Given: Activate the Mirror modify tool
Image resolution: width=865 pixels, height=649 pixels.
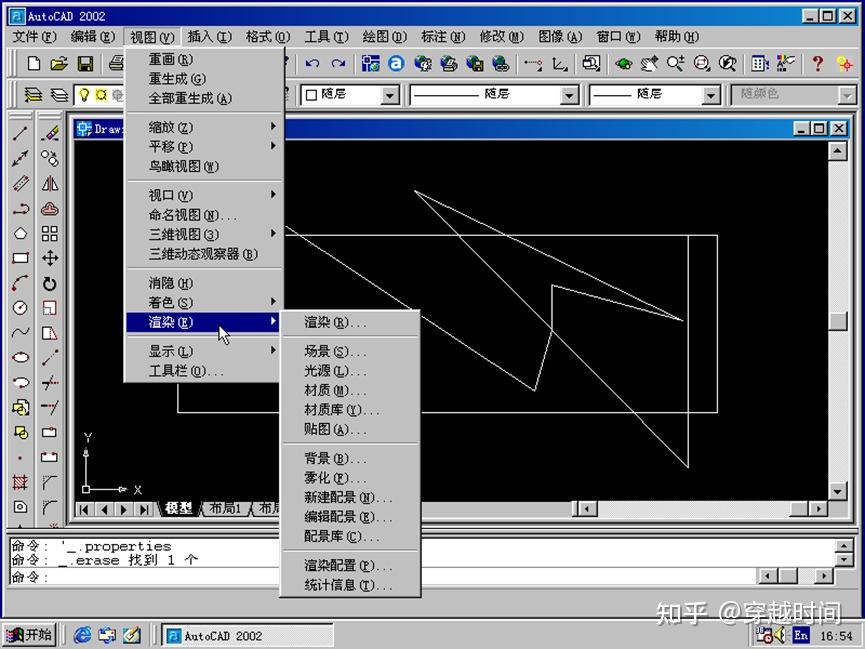Looking at the screenshot, I should pos(48,183).
